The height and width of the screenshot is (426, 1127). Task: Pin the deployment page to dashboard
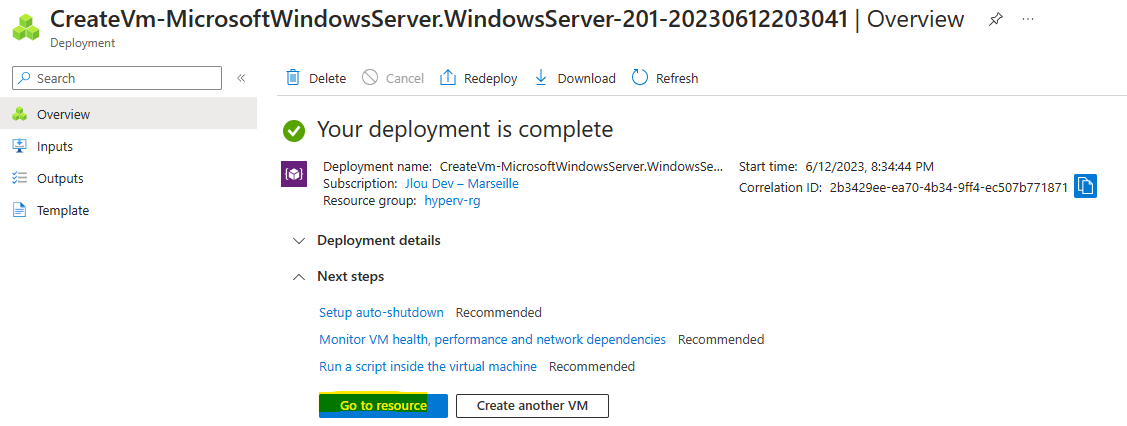pyautogui.click(x=995, y=20)
